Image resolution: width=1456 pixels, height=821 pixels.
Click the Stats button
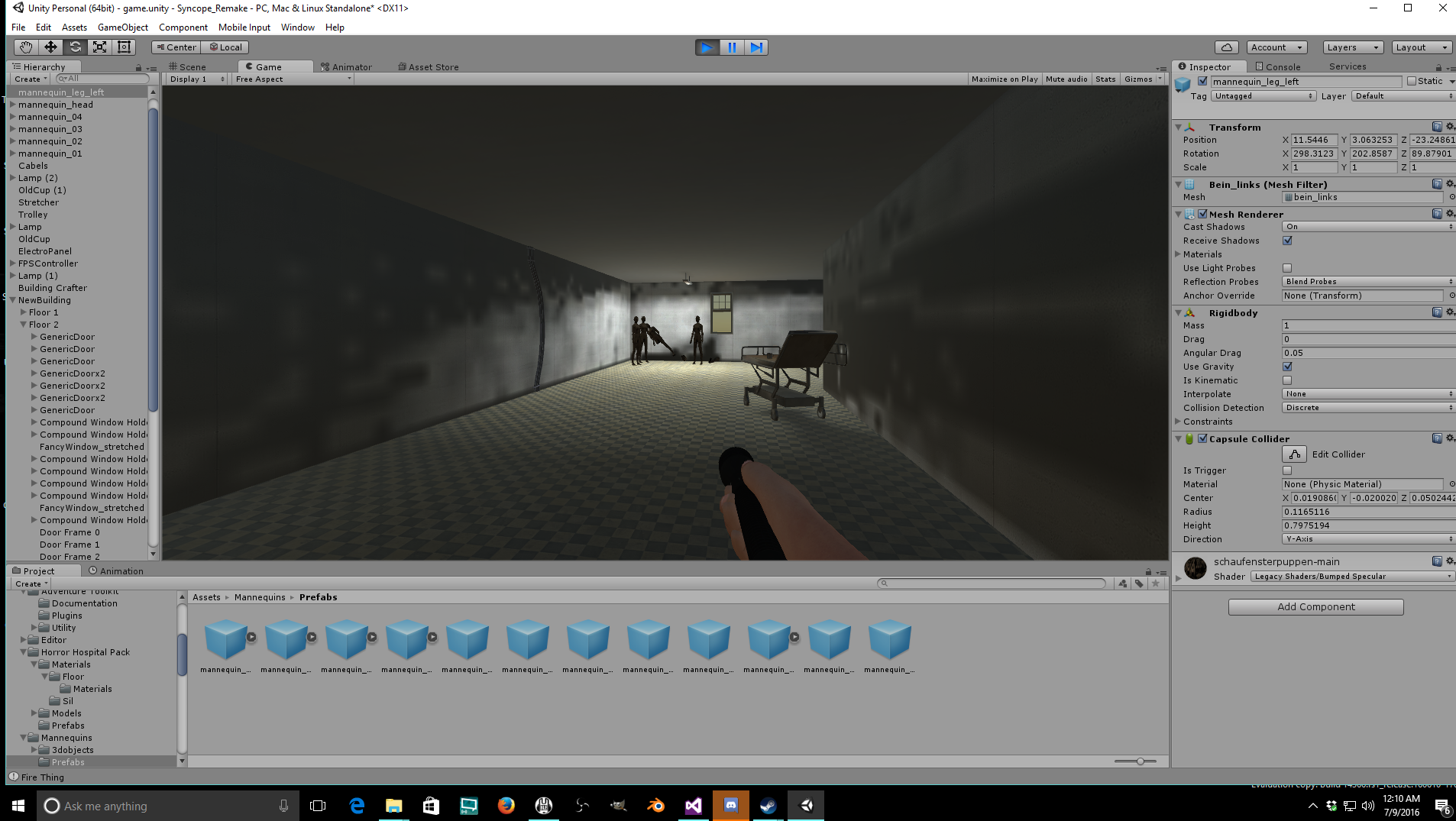[1105, 79]
